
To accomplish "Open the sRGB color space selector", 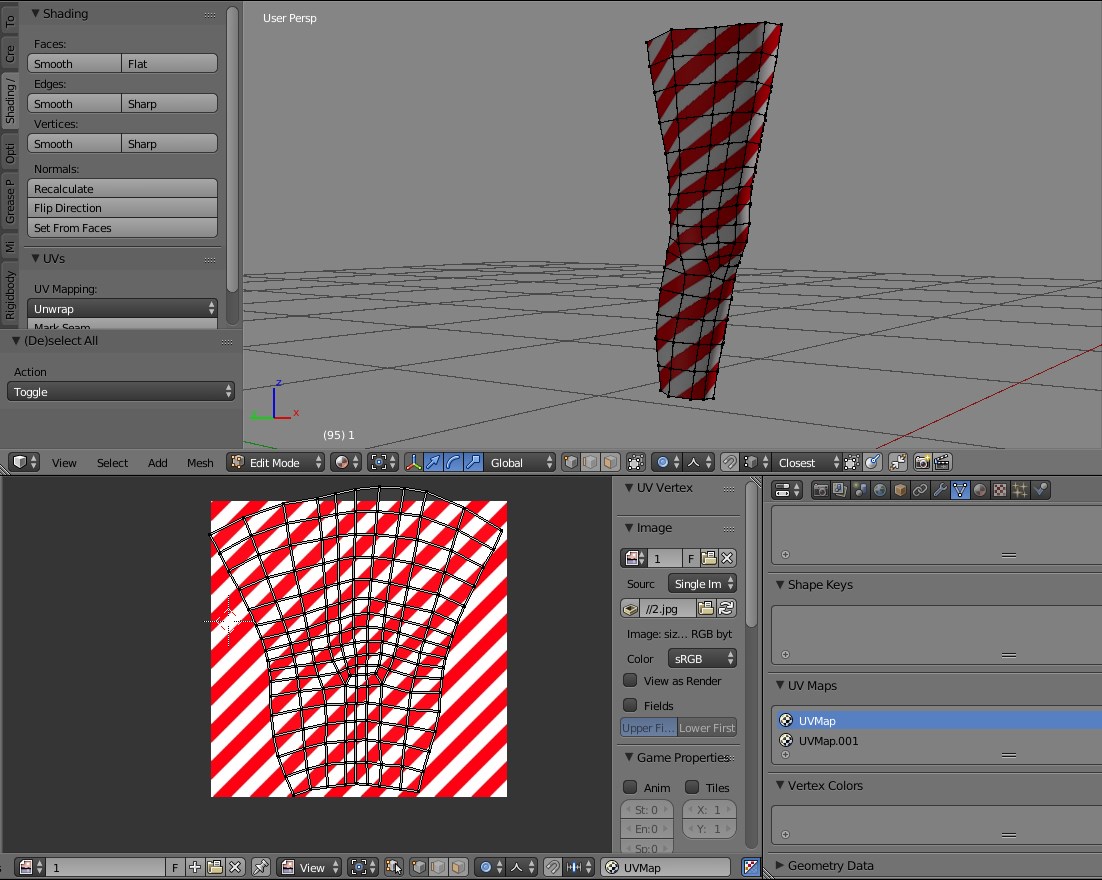I will click(701, 658).
